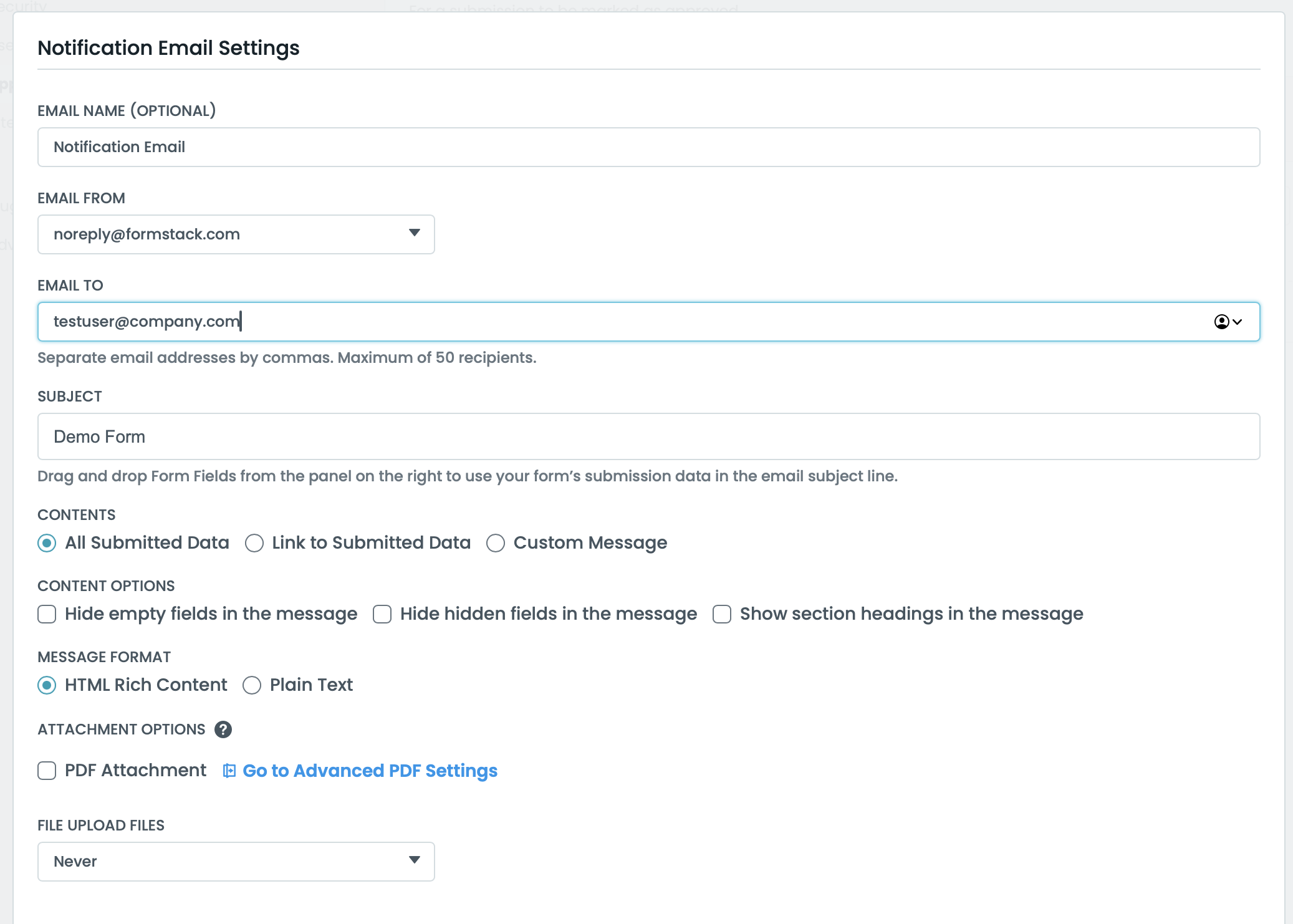Open the Email From dropdown
1293x924 pixels.
click(236, 234)
